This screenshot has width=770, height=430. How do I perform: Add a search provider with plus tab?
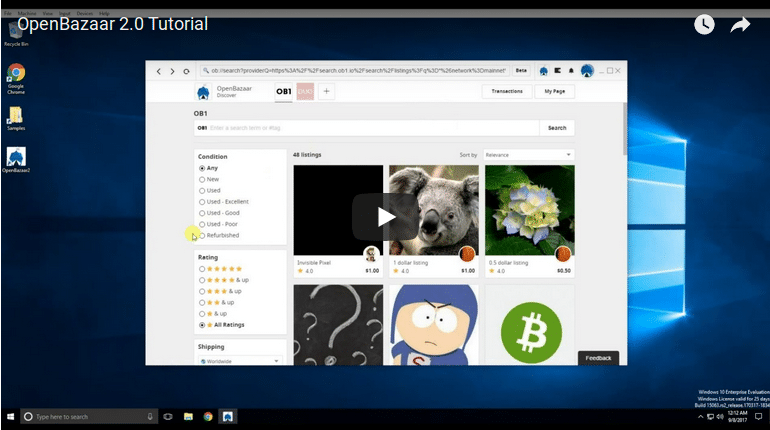point(326,92)
